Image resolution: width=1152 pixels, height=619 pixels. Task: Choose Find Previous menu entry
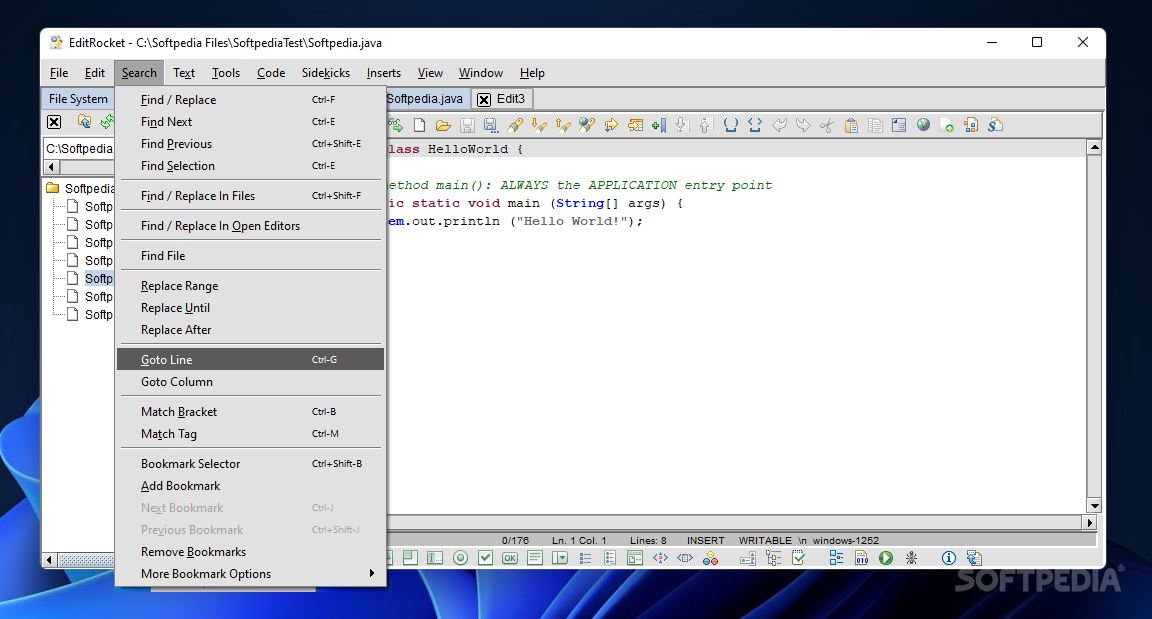click(x=250, y=144)
